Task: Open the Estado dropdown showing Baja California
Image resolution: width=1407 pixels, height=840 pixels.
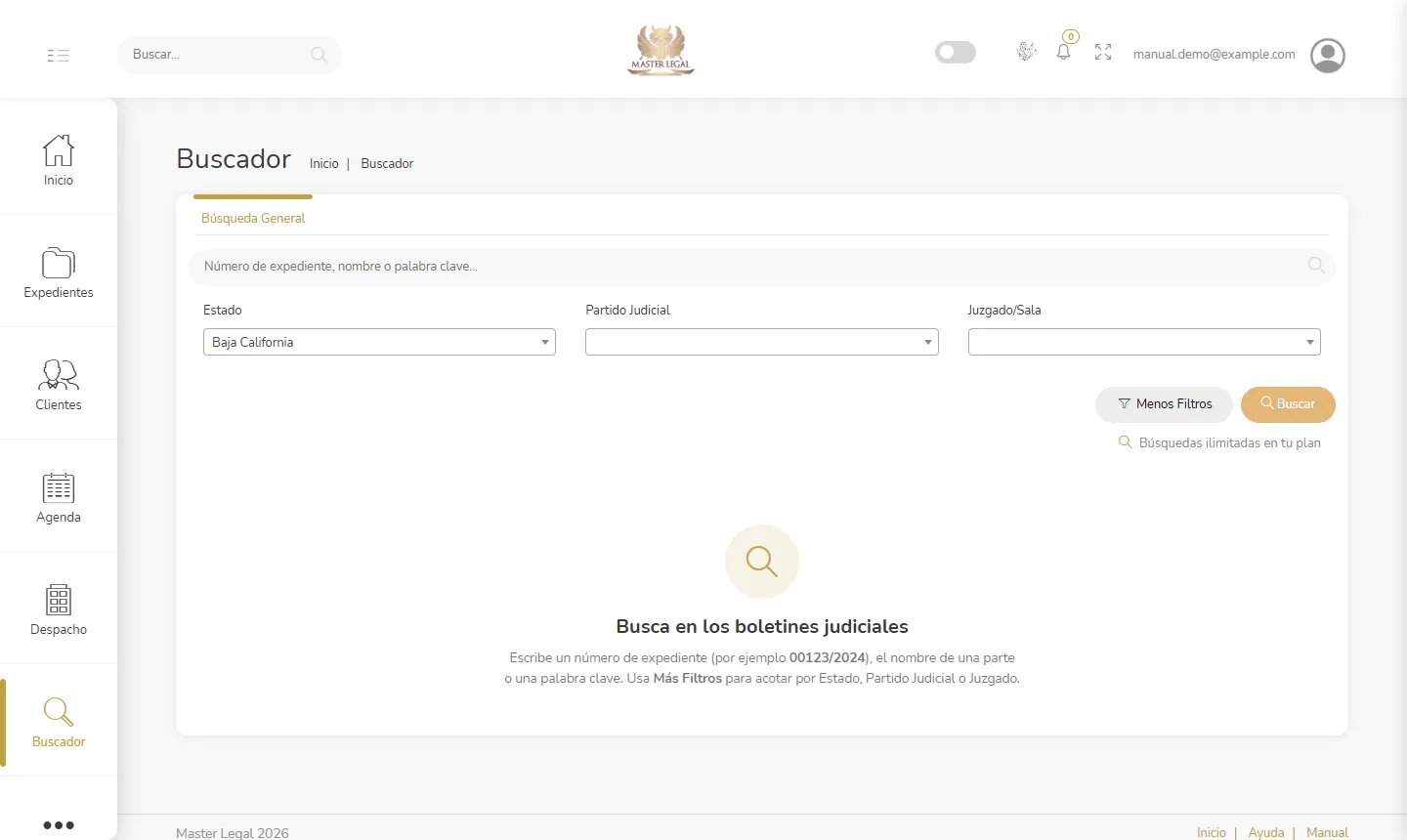Action: 379,342
